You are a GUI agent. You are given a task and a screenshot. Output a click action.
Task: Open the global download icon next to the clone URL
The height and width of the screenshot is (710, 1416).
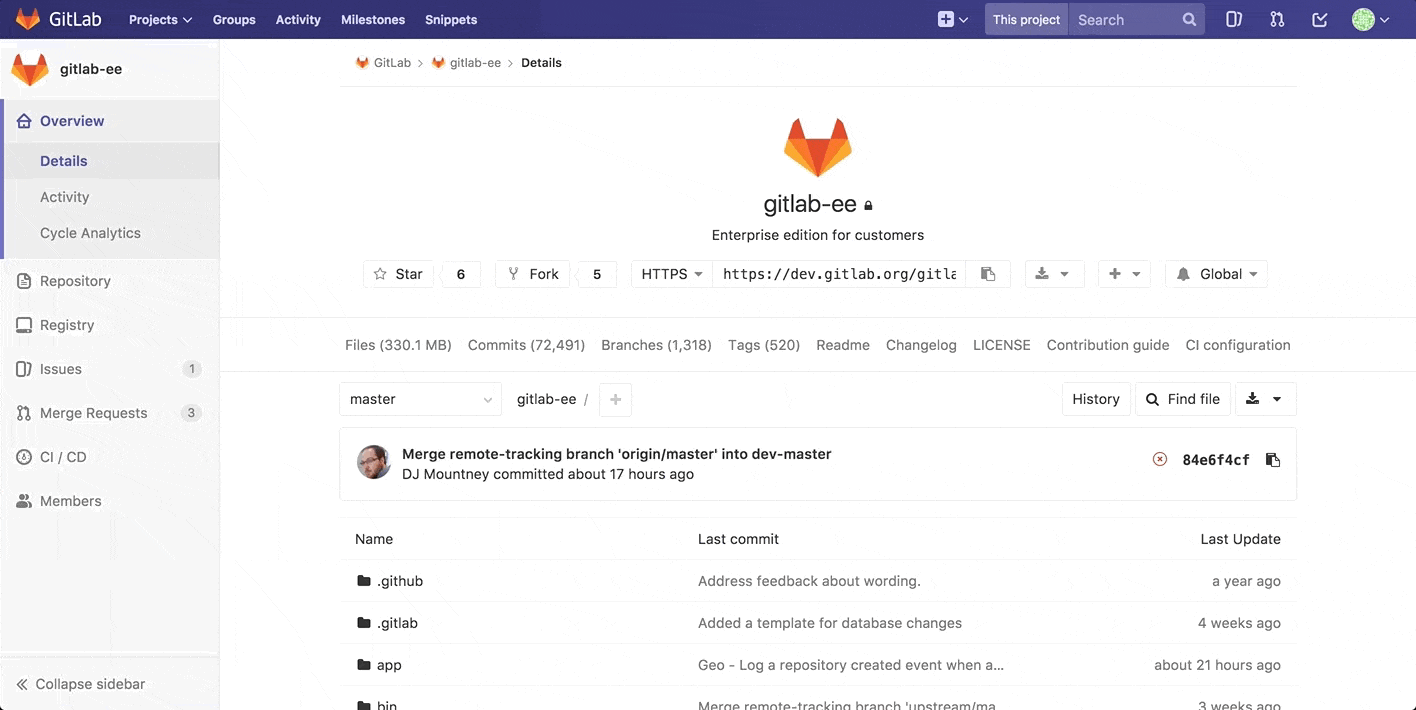[1054, 273]
